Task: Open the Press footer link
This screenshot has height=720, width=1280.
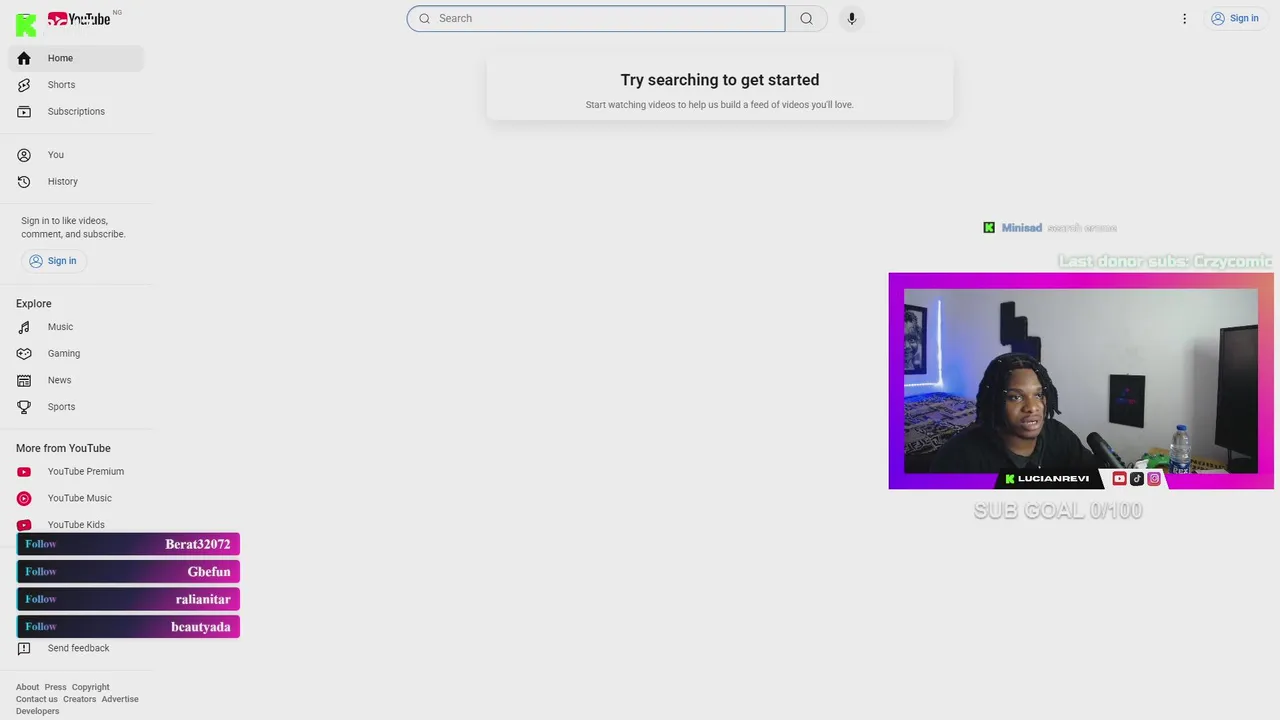Action: [x=55, y=687]
